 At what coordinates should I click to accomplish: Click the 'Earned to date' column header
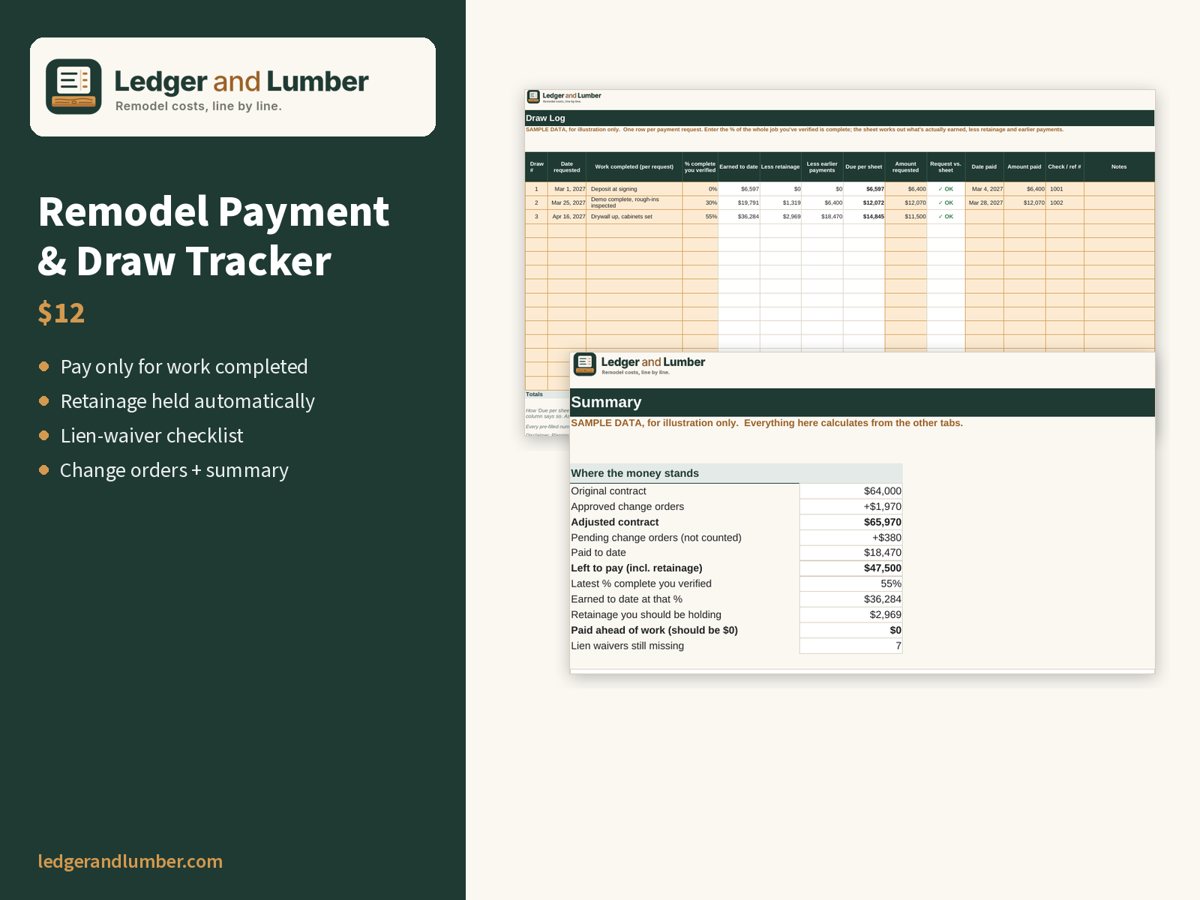coord(739,167)
